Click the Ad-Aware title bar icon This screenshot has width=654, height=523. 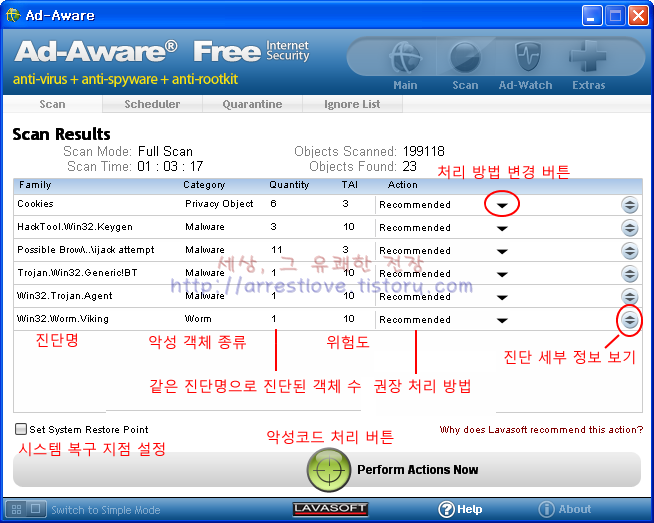[13, 15]
